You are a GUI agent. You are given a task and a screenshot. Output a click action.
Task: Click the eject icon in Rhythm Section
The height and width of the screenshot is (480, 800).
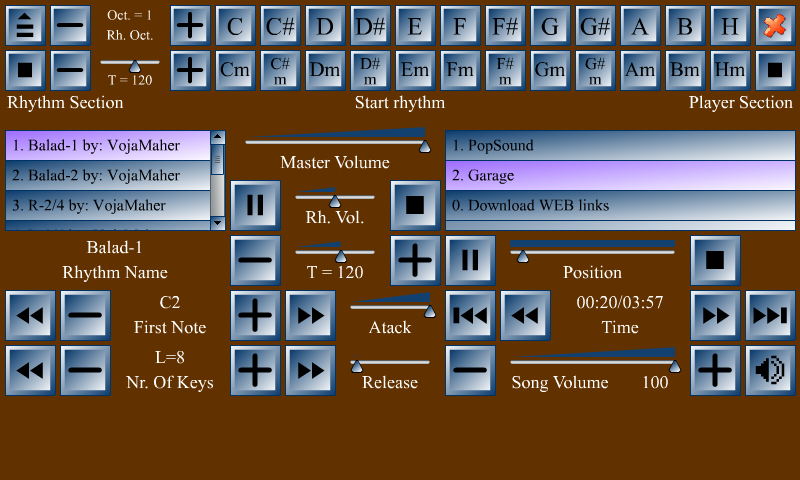pyautogui.click(x=25, y=26)
